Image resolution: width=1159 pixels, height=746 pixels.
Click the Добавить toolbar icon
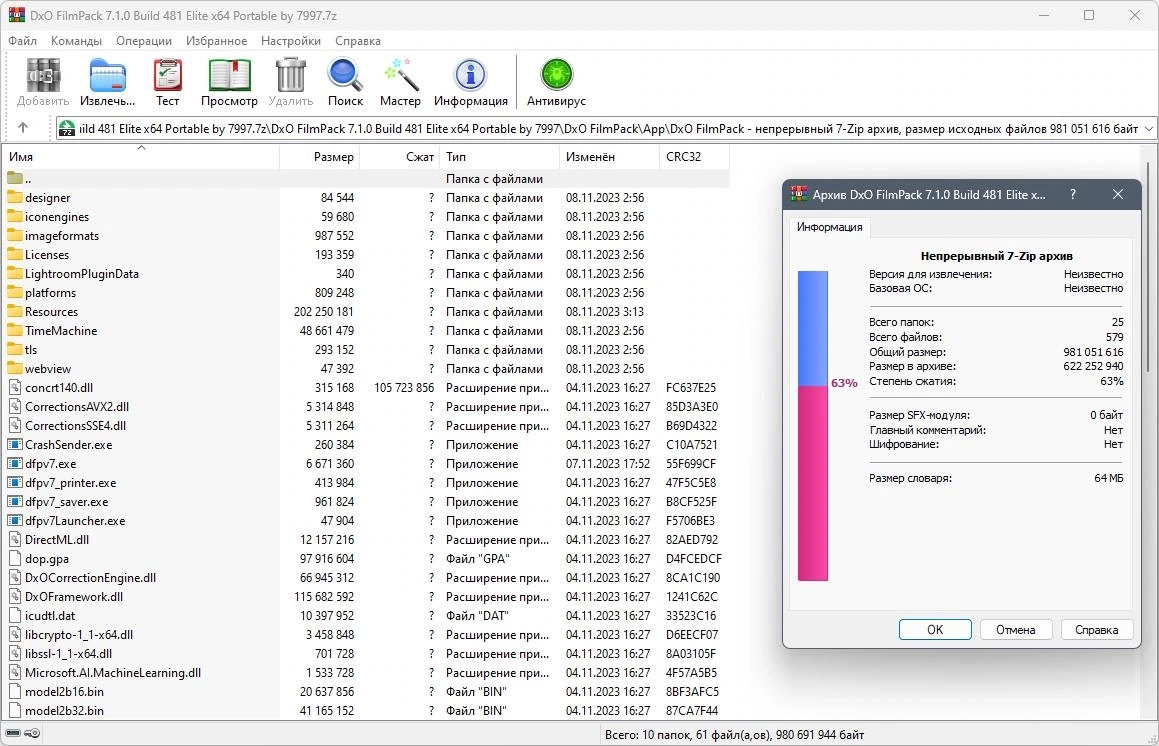43,75
